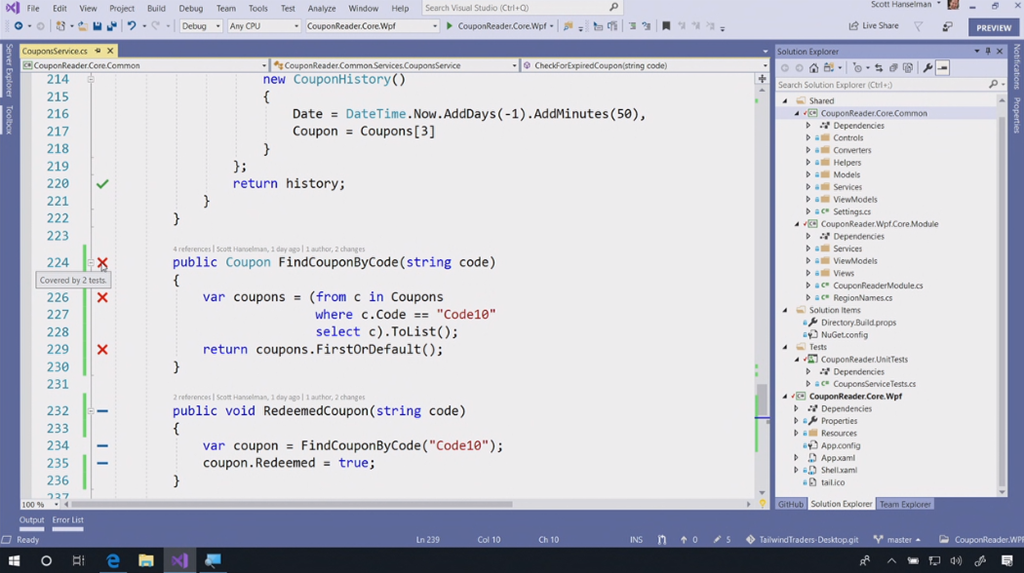This screenshot has height=573, width=1024.
Task: Open the Analyze menu
Action: pos(321,8)
